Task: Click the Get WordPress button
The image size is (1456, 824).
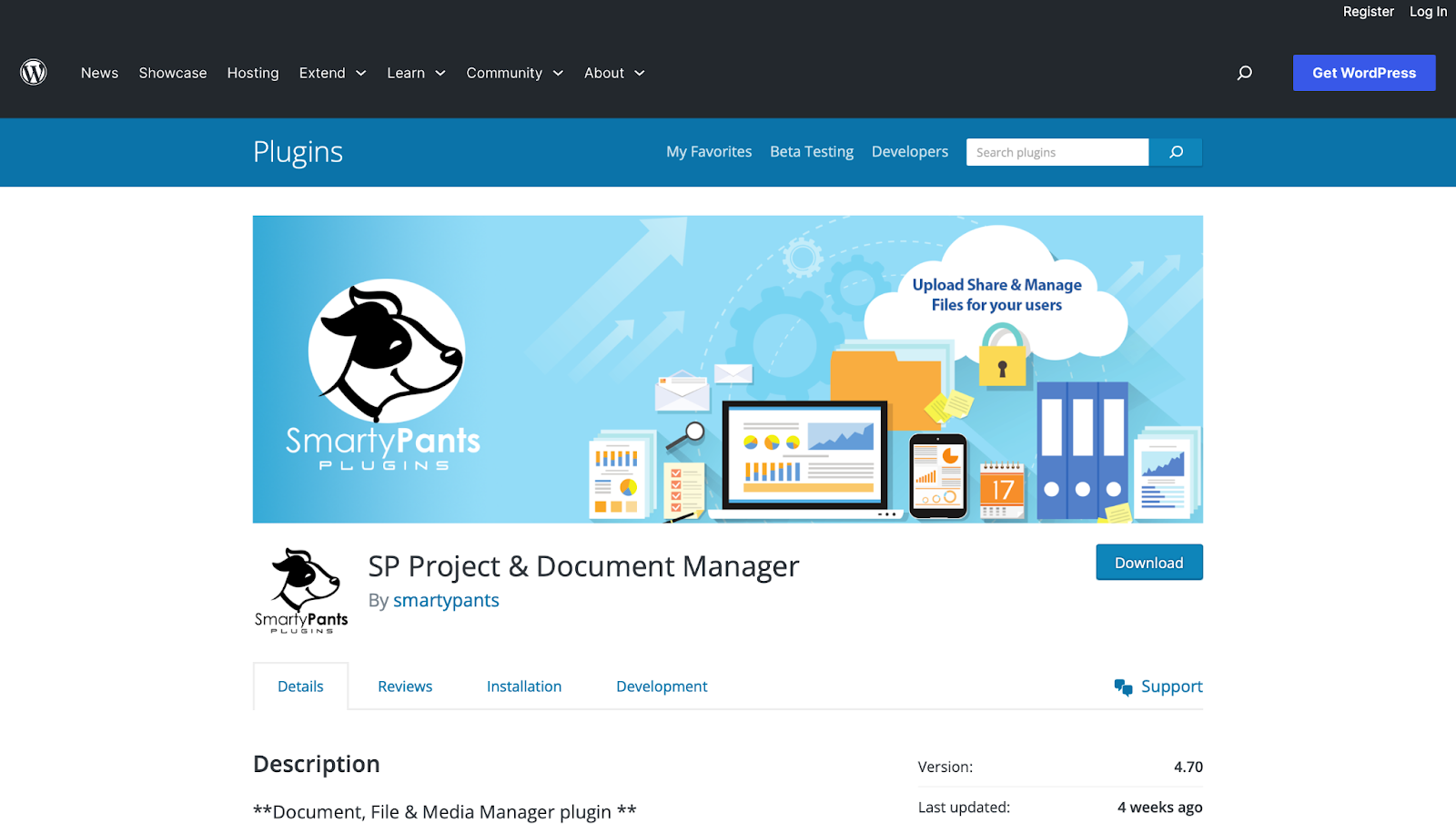Action: point(1364,73)
